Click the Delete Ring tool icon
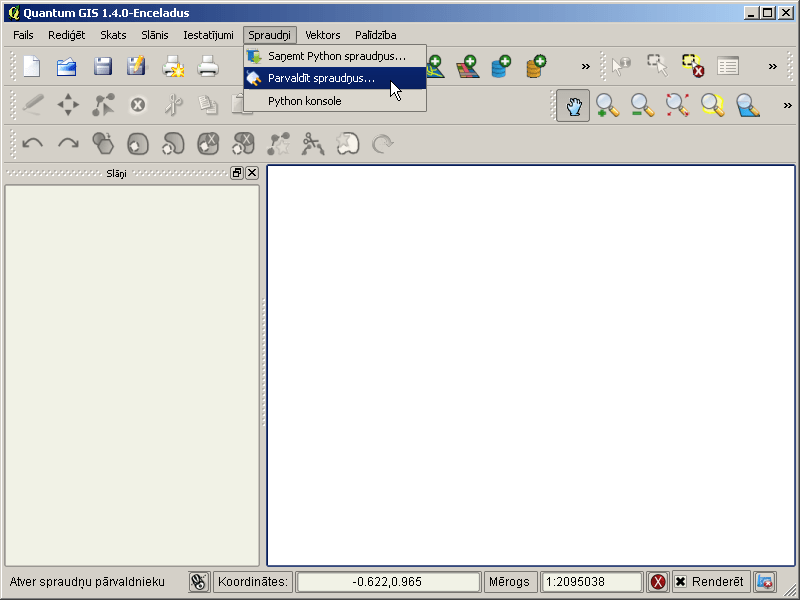This screenshot has width=800, height=600. (208, 144)
